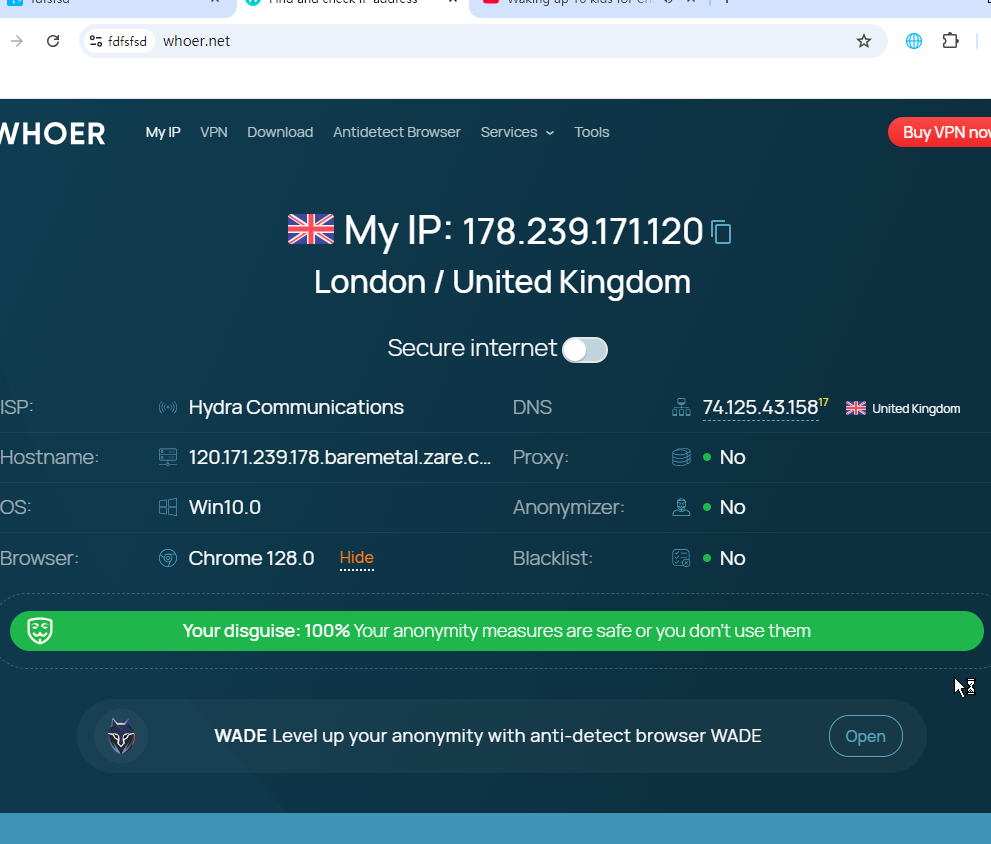
Task: Click the Win10.0 OS value
Action: point(224,507)
